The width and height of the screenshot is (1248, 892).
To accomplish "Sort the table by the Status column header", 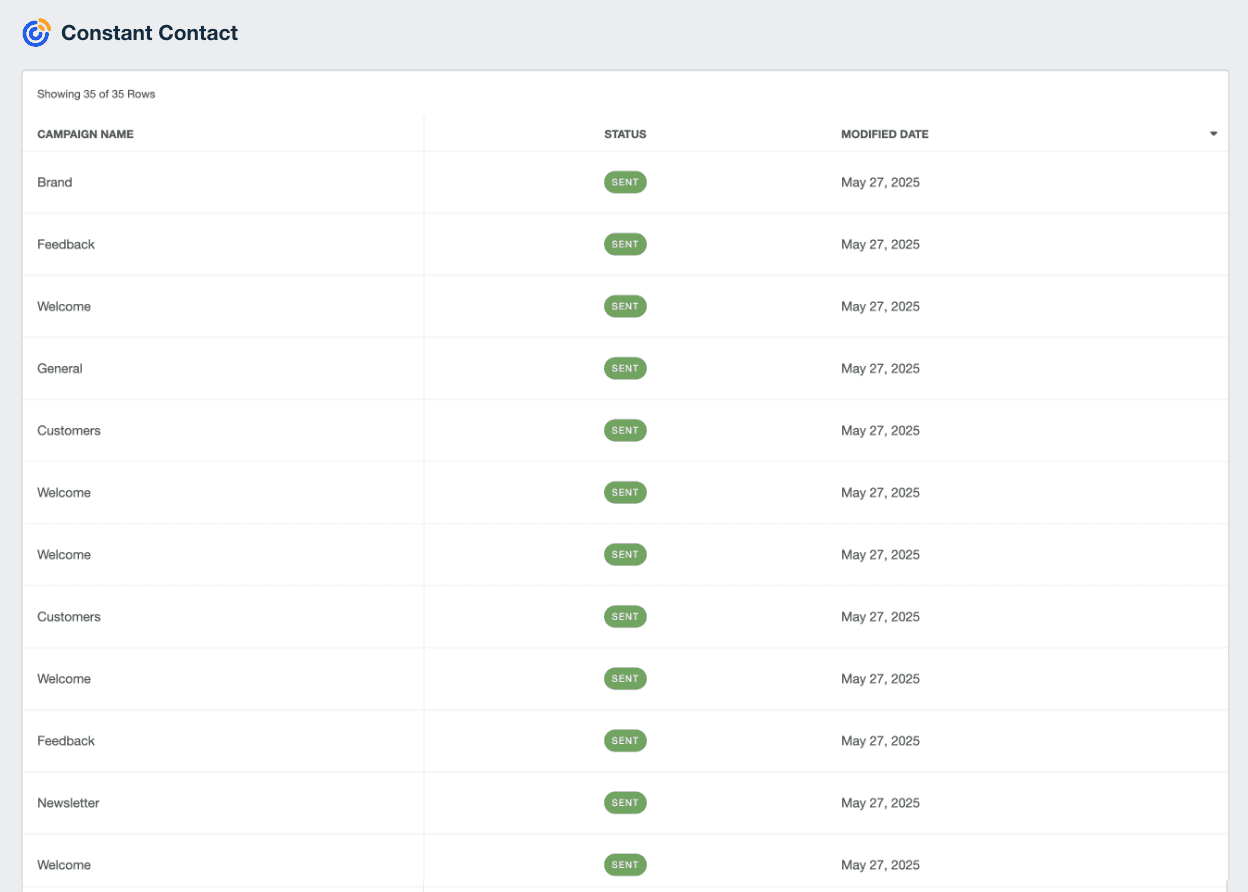I will click(x=624, y=134).
